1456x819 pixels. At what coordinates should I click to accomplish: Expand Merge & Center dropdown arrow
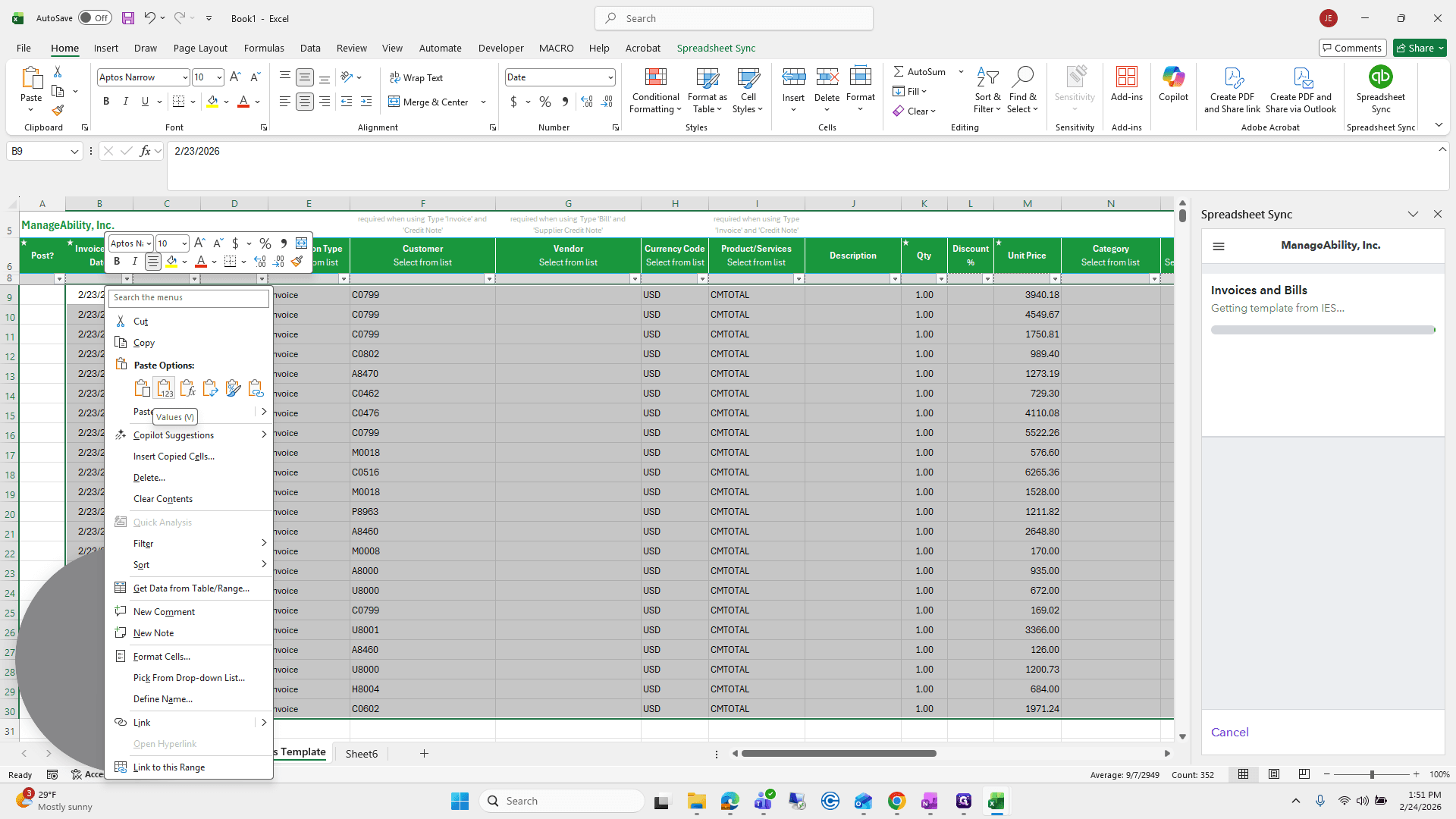click(483, 102)
